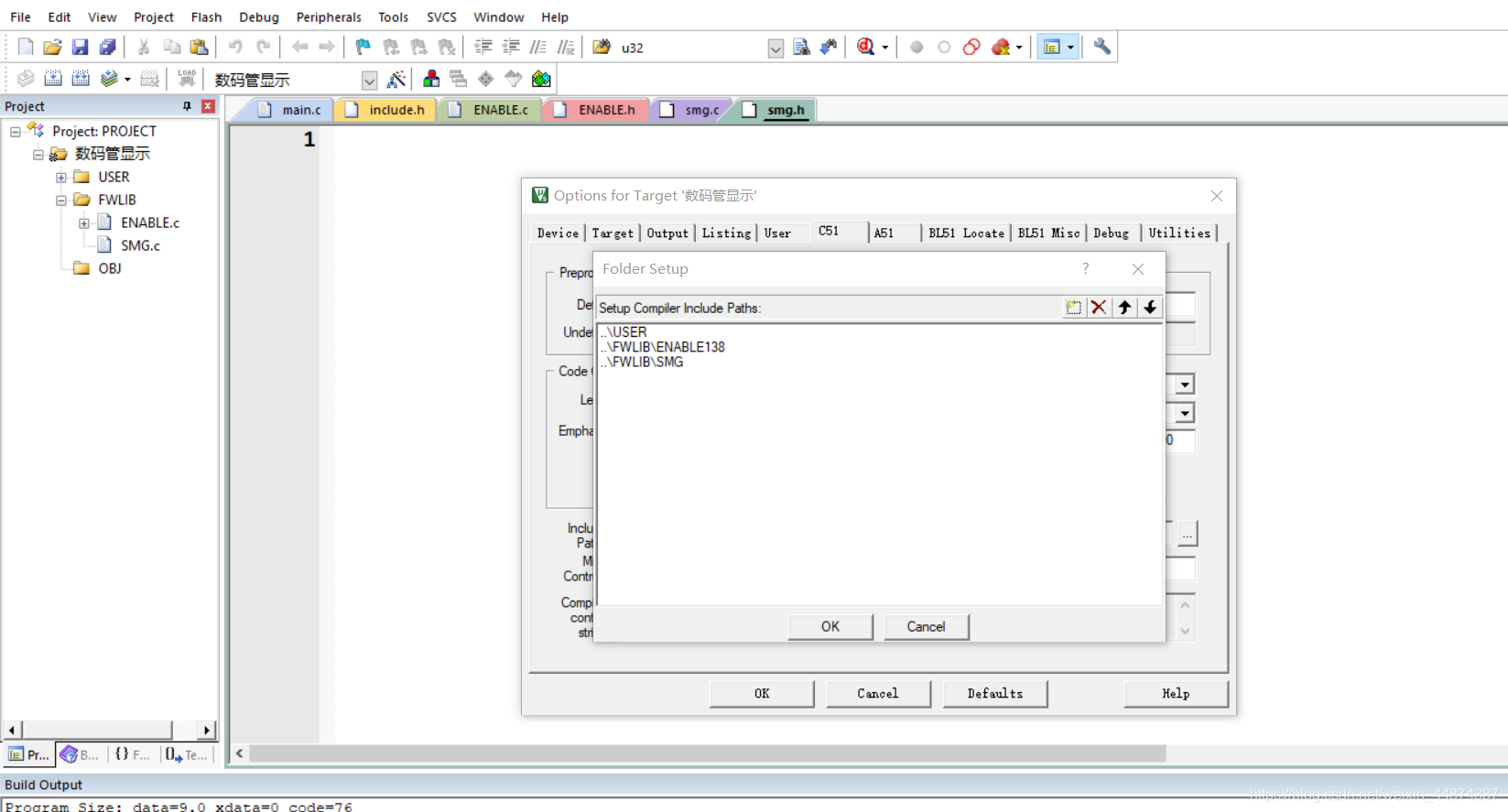This screenshot has height=812, width=1508.
Task: Switch to the Device tab in Options
Action: coord(558,233)
